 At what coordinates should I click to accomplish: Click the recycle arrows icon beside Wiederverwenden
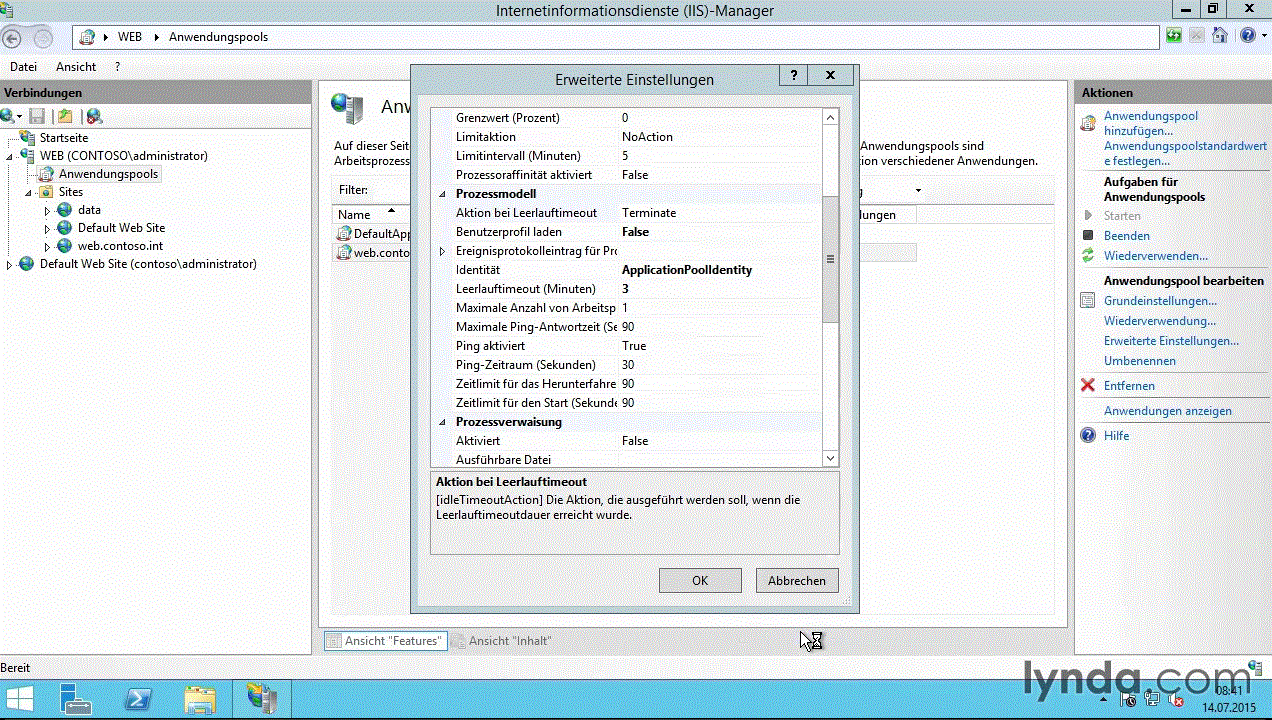coord(1088,256)
